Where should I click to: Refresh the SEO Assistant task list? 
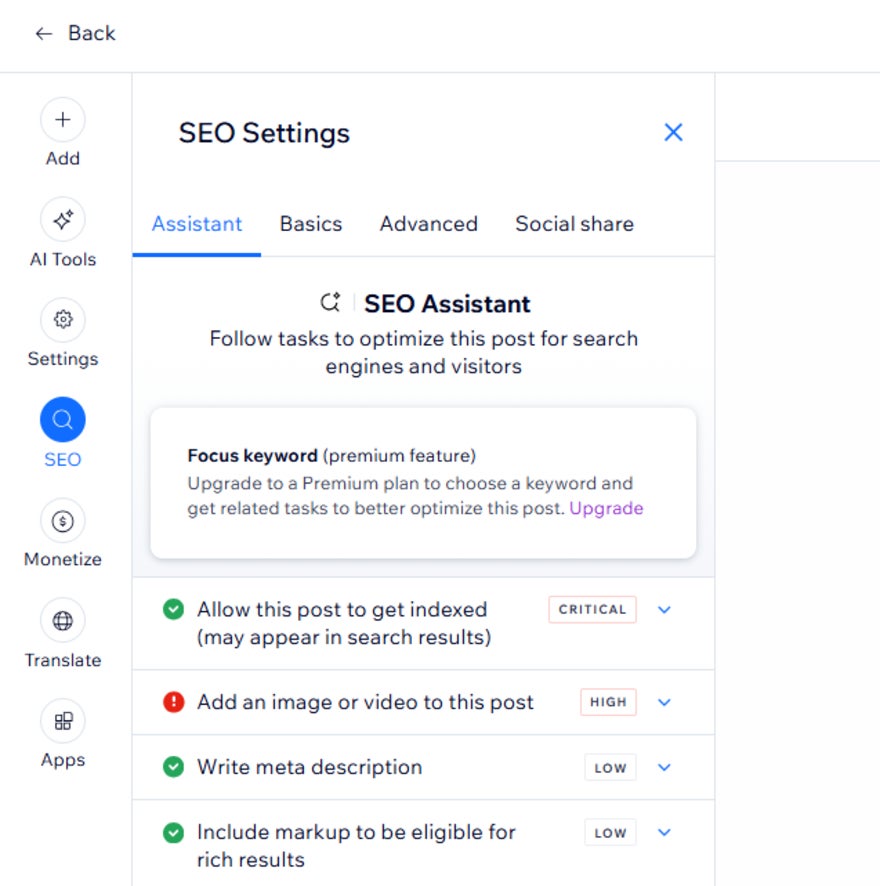pos(330,303)
